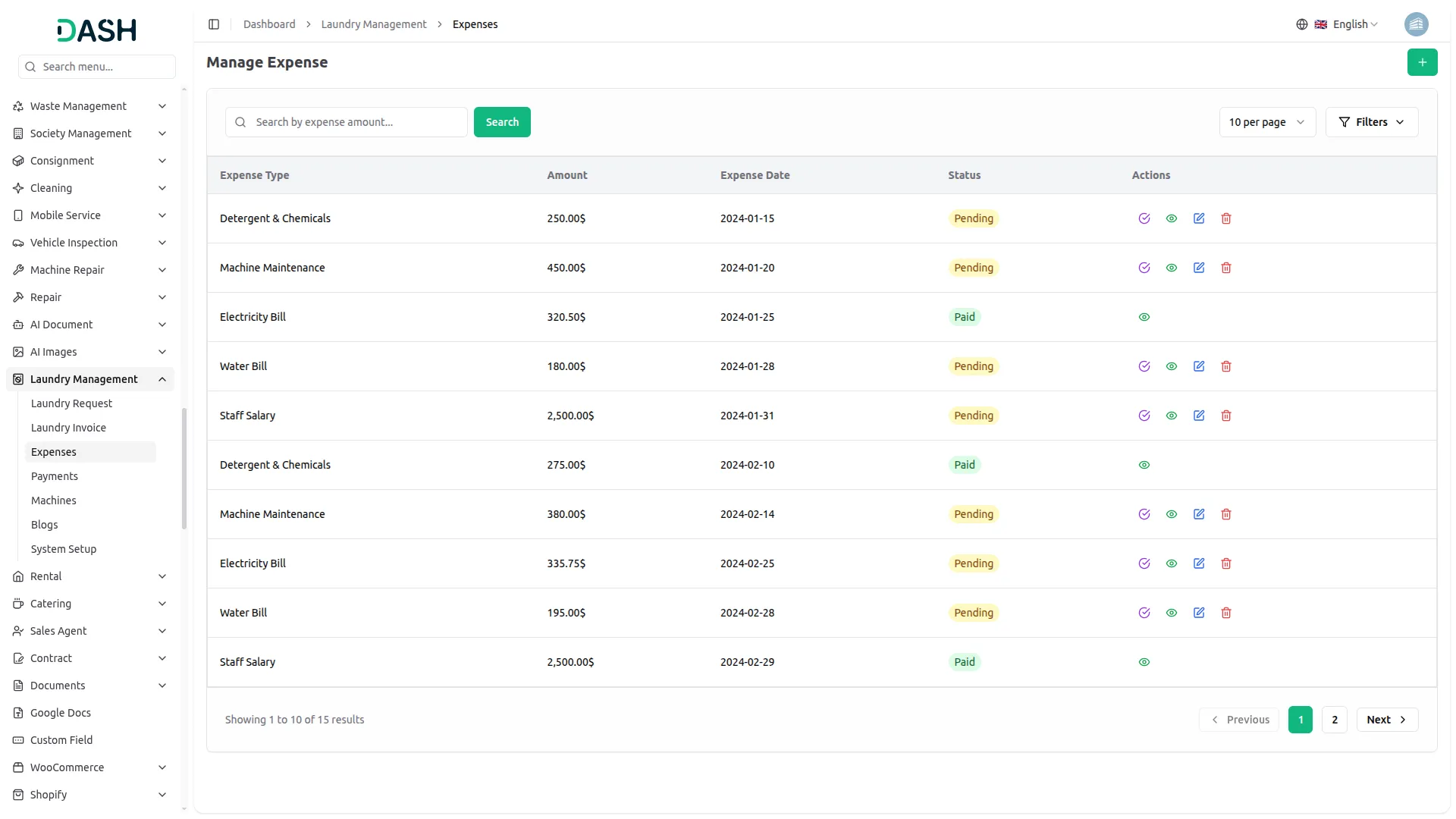1456x819 pixels.
Task: Show details of the paid Staff Salary
Action: click(x=1144, y=661)
